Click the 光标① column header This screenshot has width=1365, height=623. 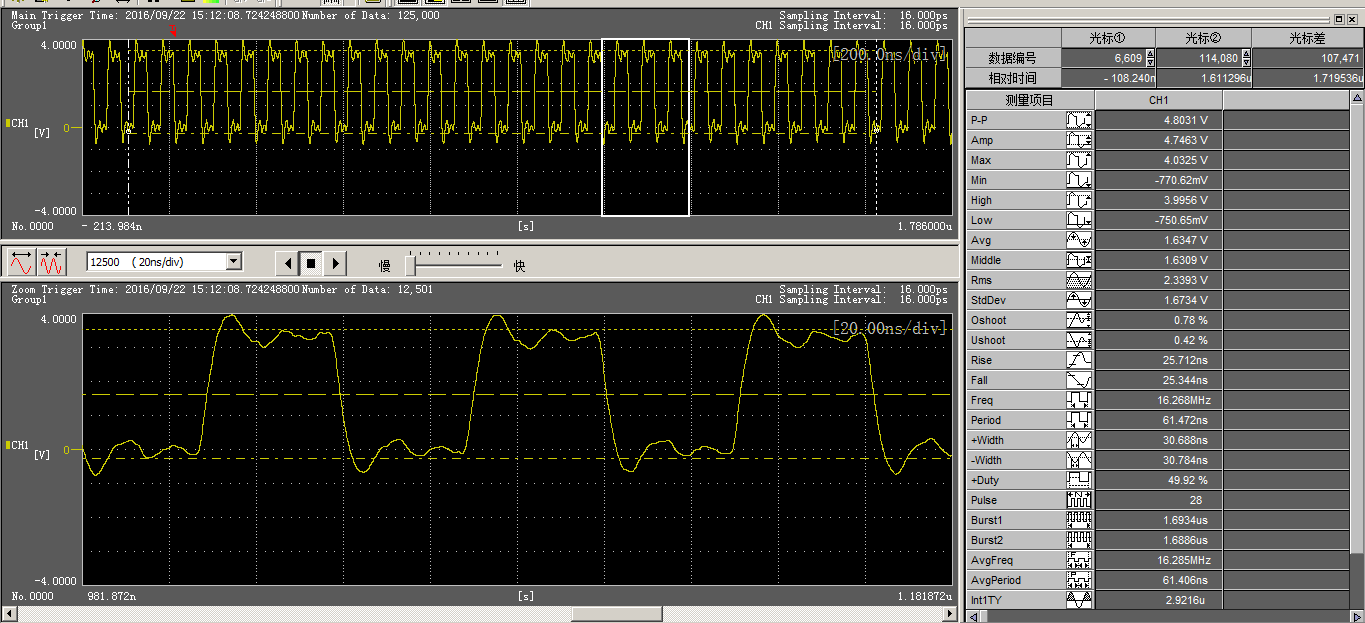pyautogui.click(x=1108, y=38)
